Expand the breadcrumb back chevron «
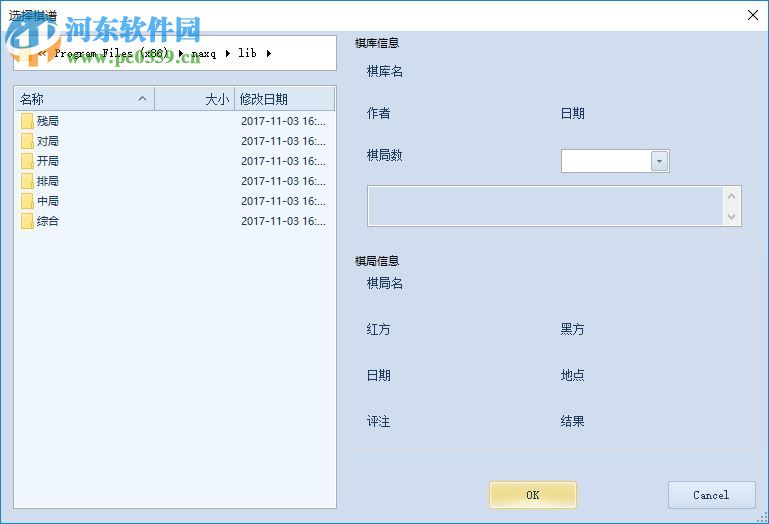 [x=42, y=53]
